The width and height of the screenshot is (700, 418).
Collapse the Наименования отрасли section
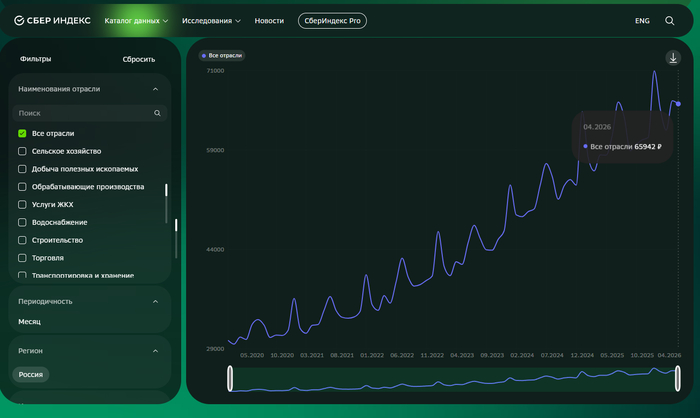[x=155, y=89]
